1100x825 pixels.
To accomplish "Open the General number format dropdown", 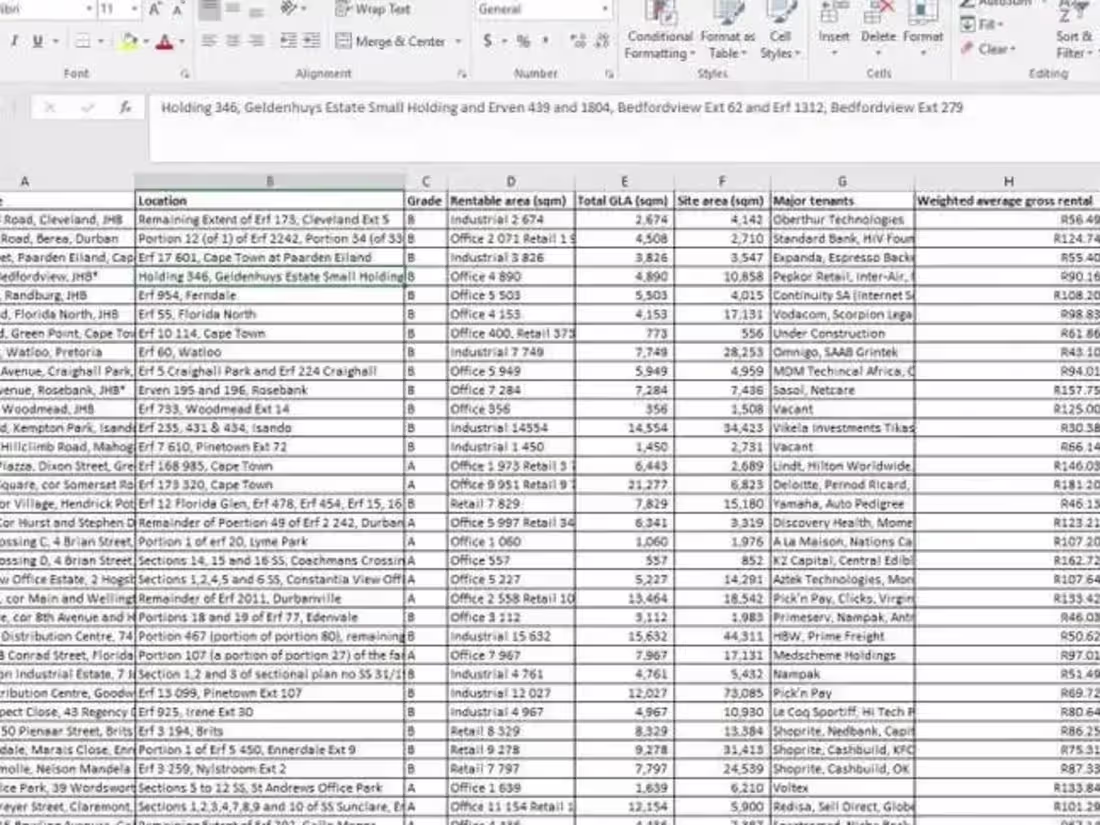I will (605, 8).
